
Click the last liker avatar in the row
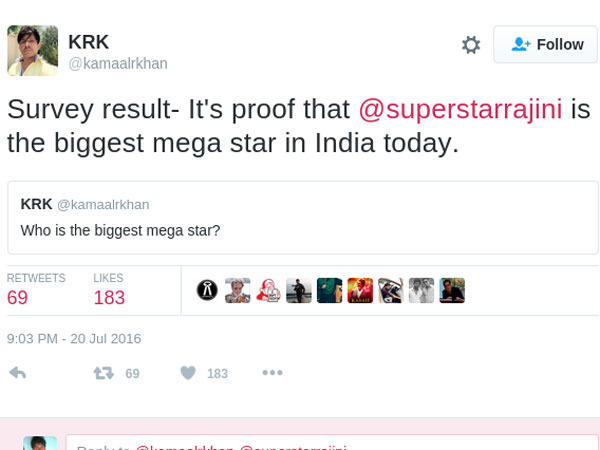coord(452,290)
